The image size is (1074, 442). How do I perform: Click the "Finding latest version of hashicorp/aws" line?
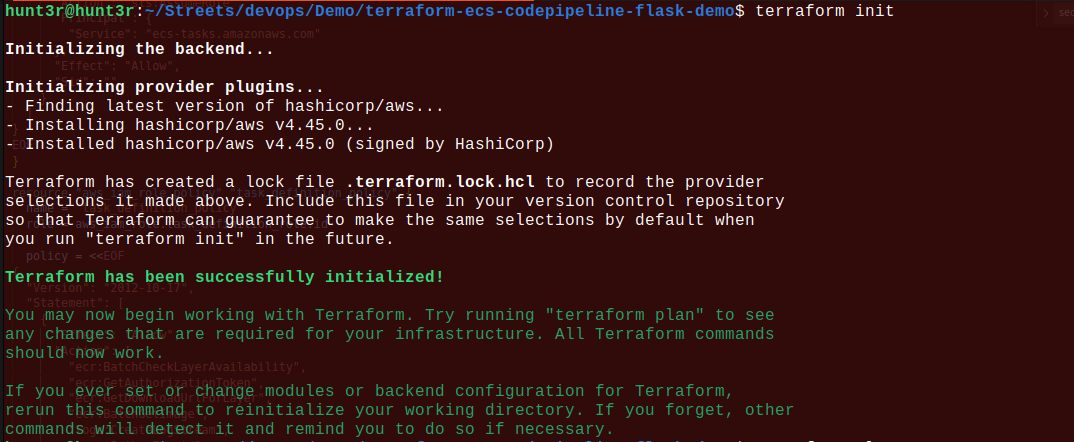[x=229, y=105]
